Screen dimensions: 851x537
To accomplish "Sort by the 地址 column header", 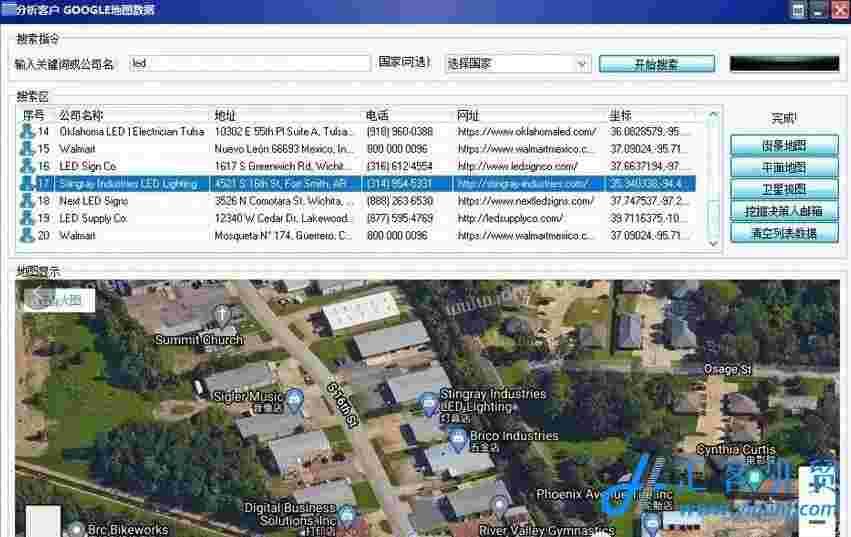I will click(225, 115).
